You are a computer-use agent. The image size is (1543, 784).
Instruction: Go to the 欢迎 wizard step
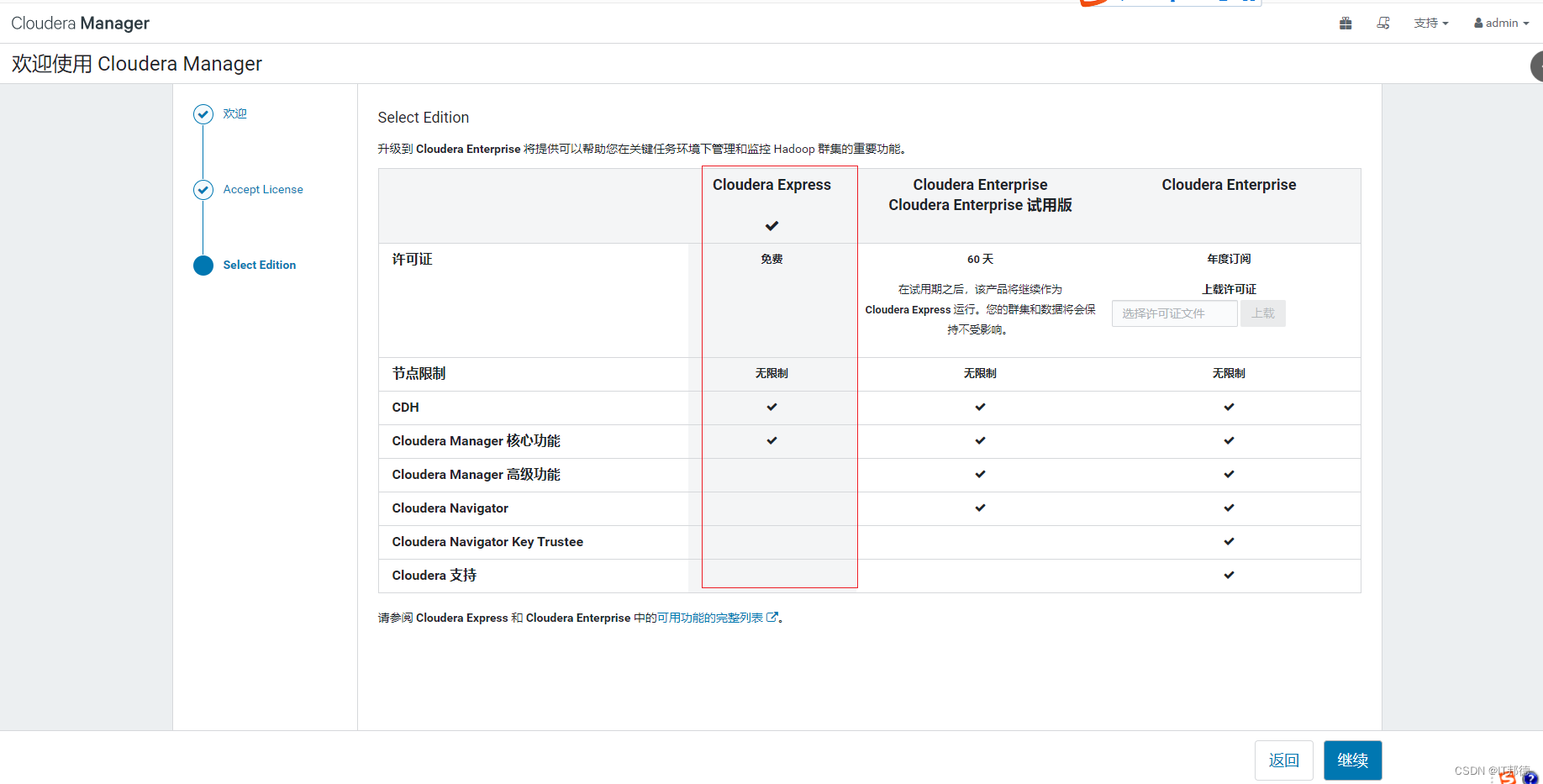click(x=235, y=113)
